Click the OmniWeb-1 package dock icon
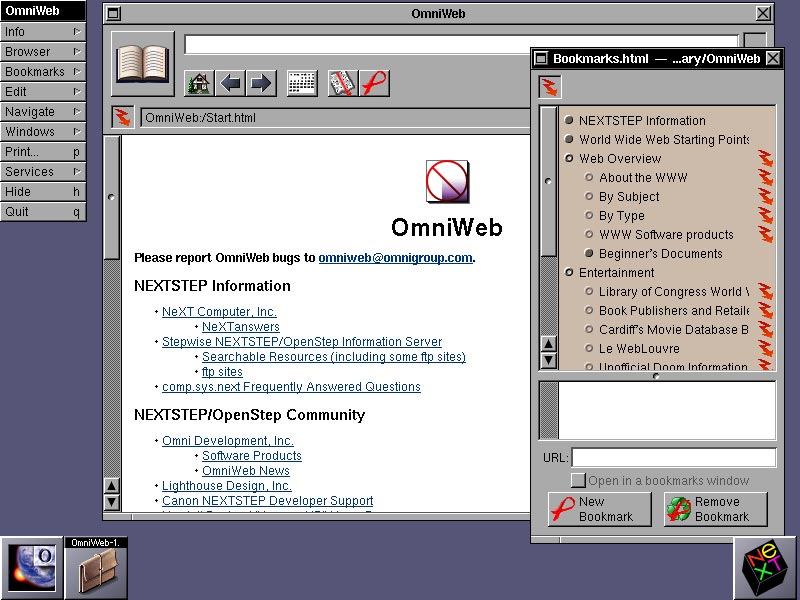The width and height of the screenshot is (800, 600). click(x=96, y=568)
